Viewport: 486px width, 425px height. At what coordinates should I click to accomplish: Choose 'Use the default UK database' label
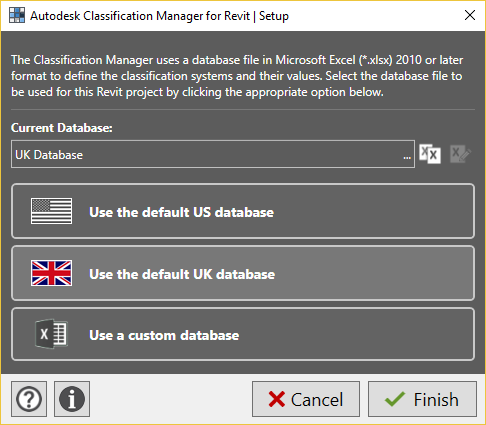click(182, 274)
